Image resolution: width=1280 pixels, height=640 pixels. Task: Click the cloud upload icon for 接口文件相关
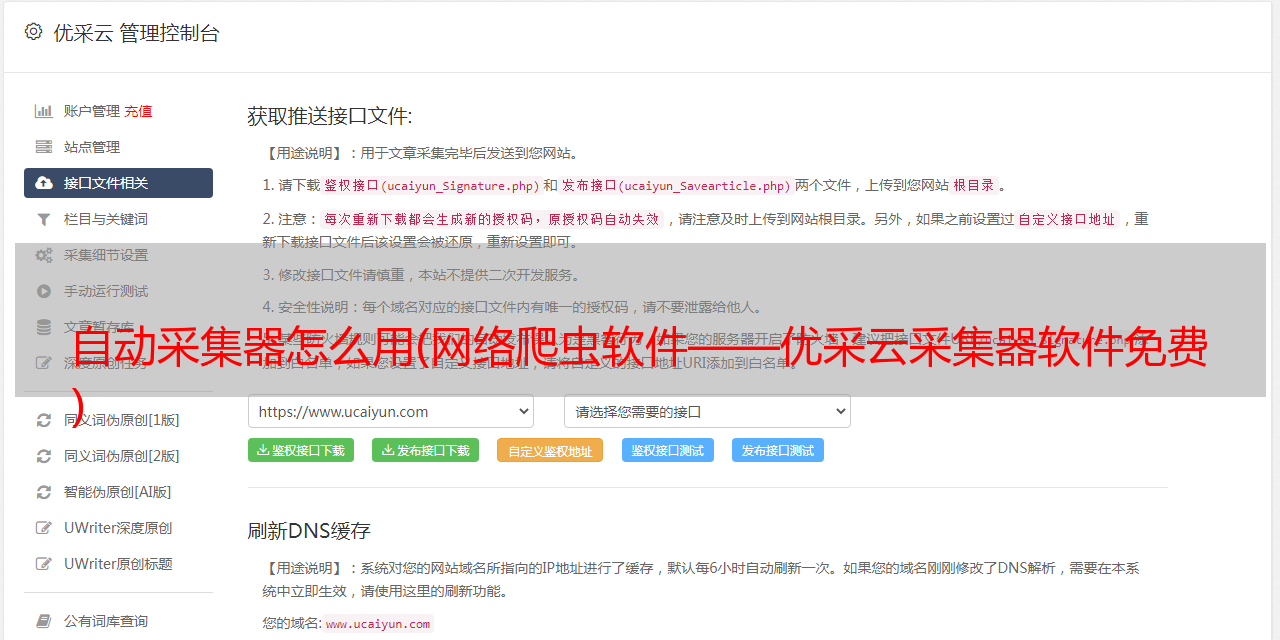click(x=44, y=183)
